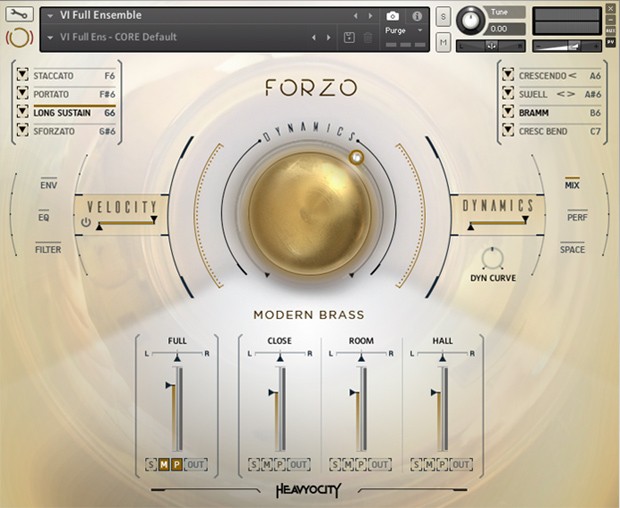The image size is (620, 508).
Task: Open the PORTATO articulation dropdown
Action: (23, 93)
